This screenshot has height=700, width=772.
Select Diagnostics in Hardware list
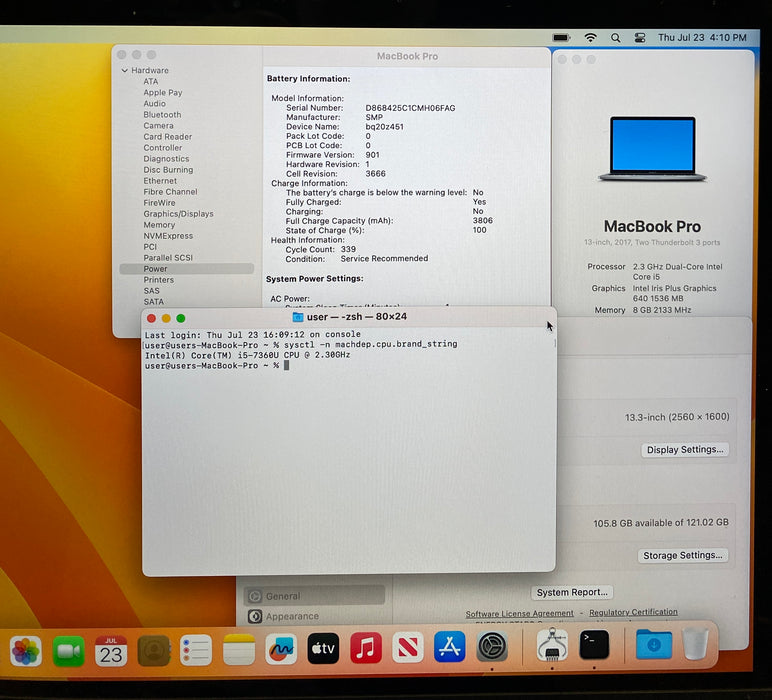pyautogui.click(x=166, y=159)
